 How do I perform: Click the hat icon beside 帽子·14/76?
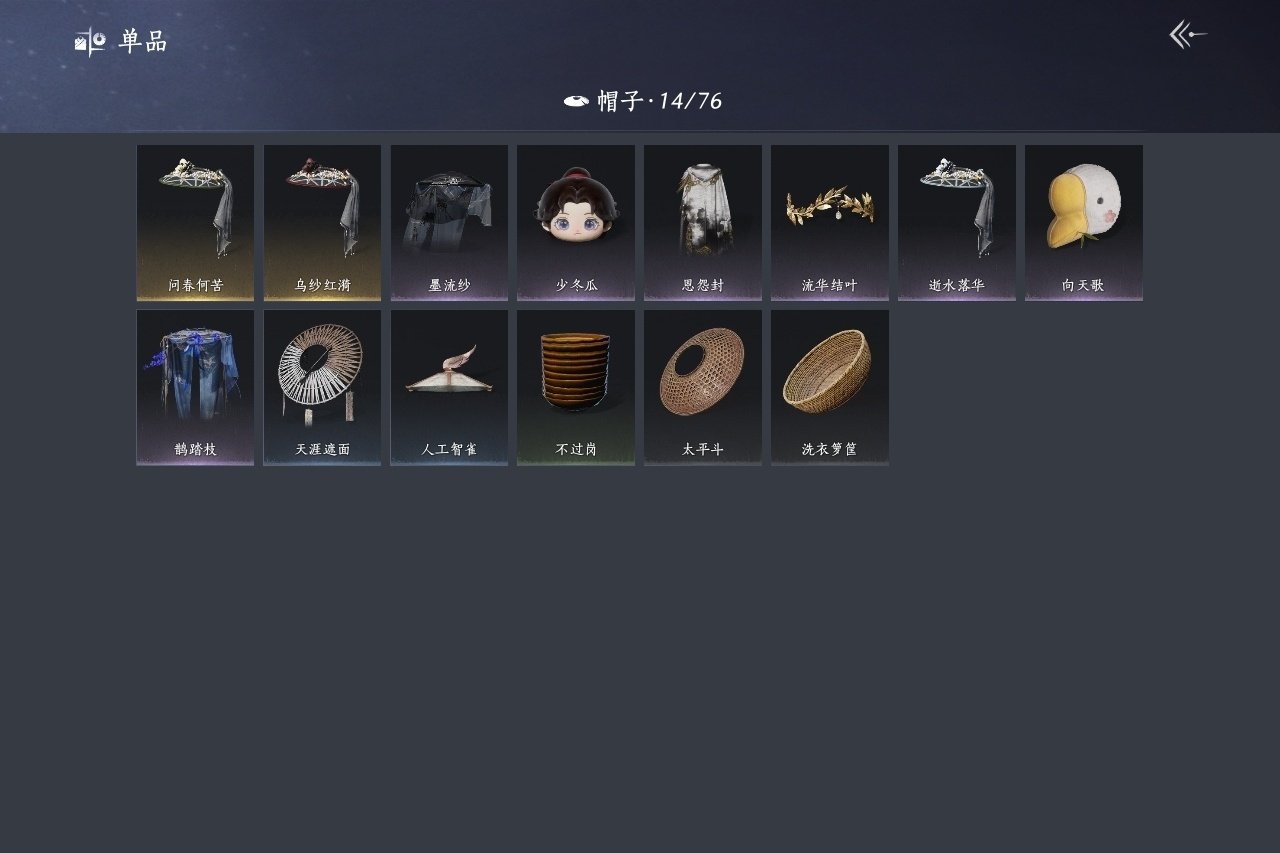576,101
